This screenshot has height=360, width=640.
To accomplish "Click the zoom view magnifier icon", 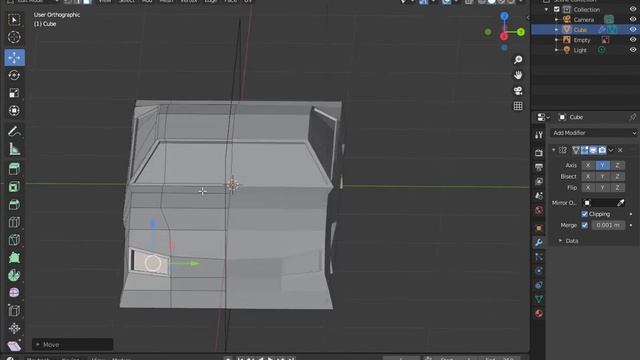I will click(518, 60).
